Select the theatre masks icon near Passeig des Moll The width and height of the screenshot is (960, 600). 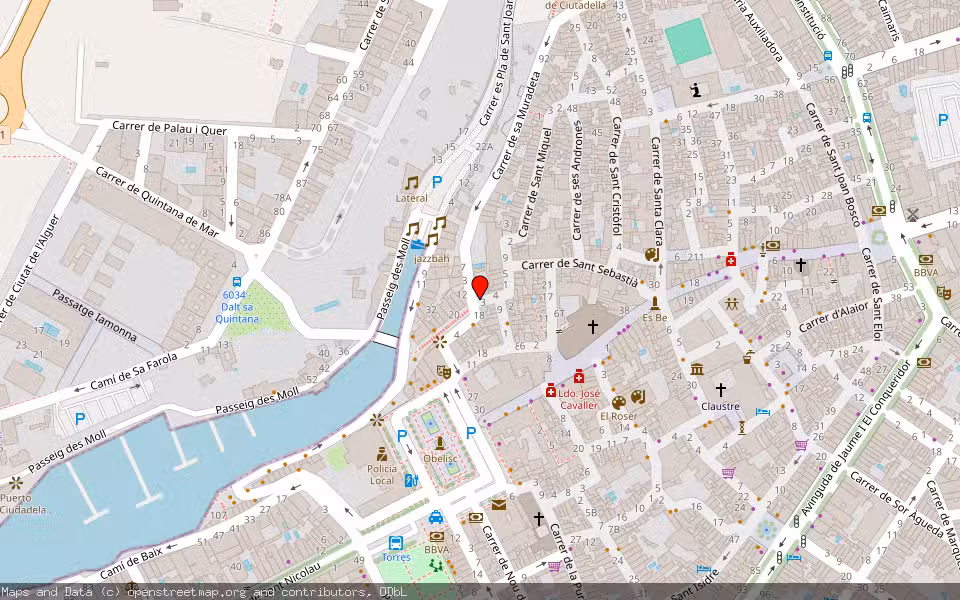(x=443, y=371)
